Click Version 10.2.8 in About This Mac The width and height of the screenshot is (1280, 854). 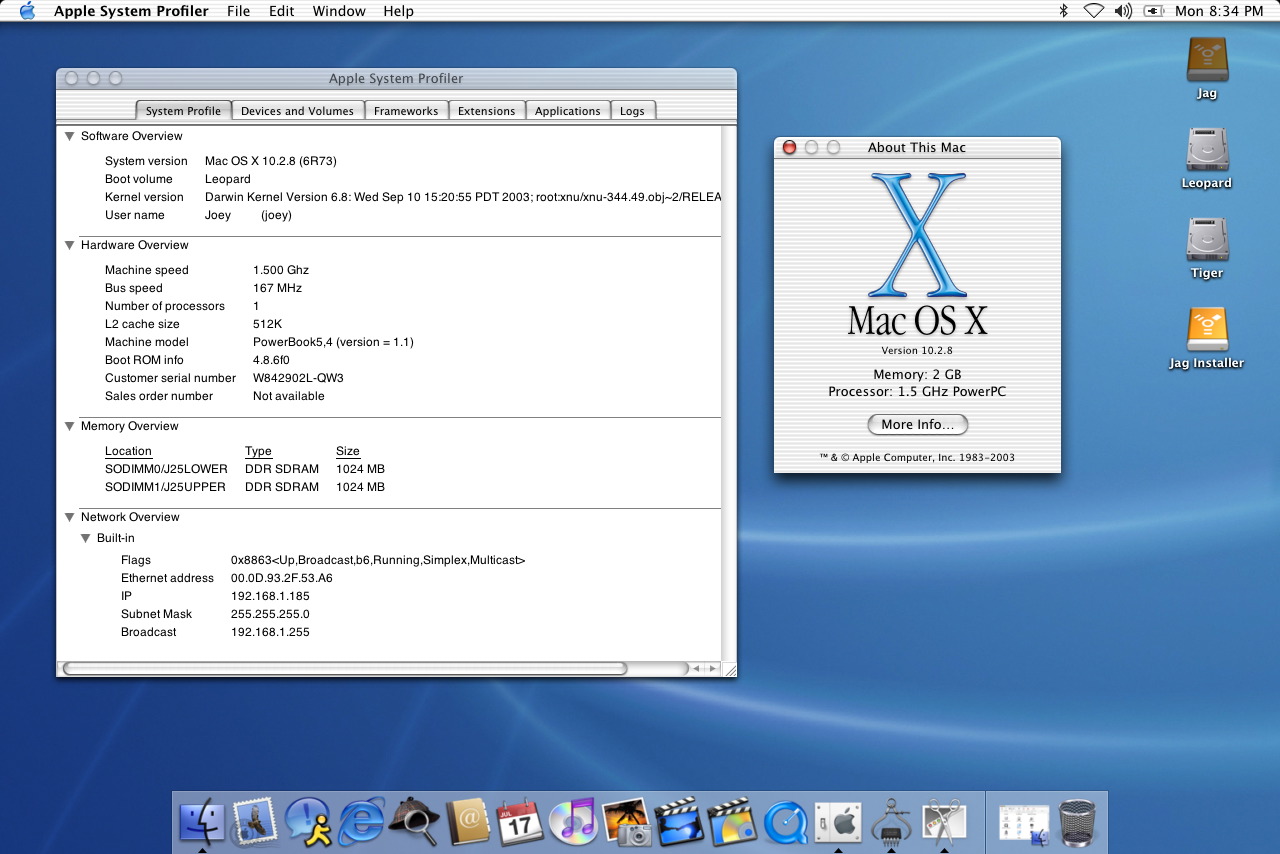[x=917, y=350]
